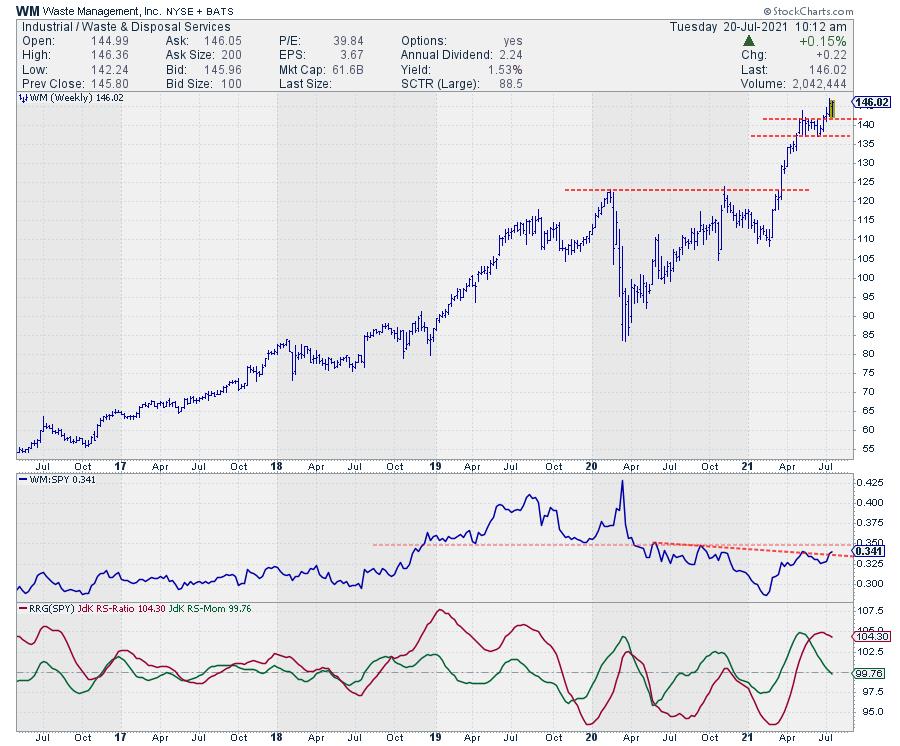Click Industrial / Waste & Disposal Services sector text
The image size is (900, 746).
(x=124, y=27)
